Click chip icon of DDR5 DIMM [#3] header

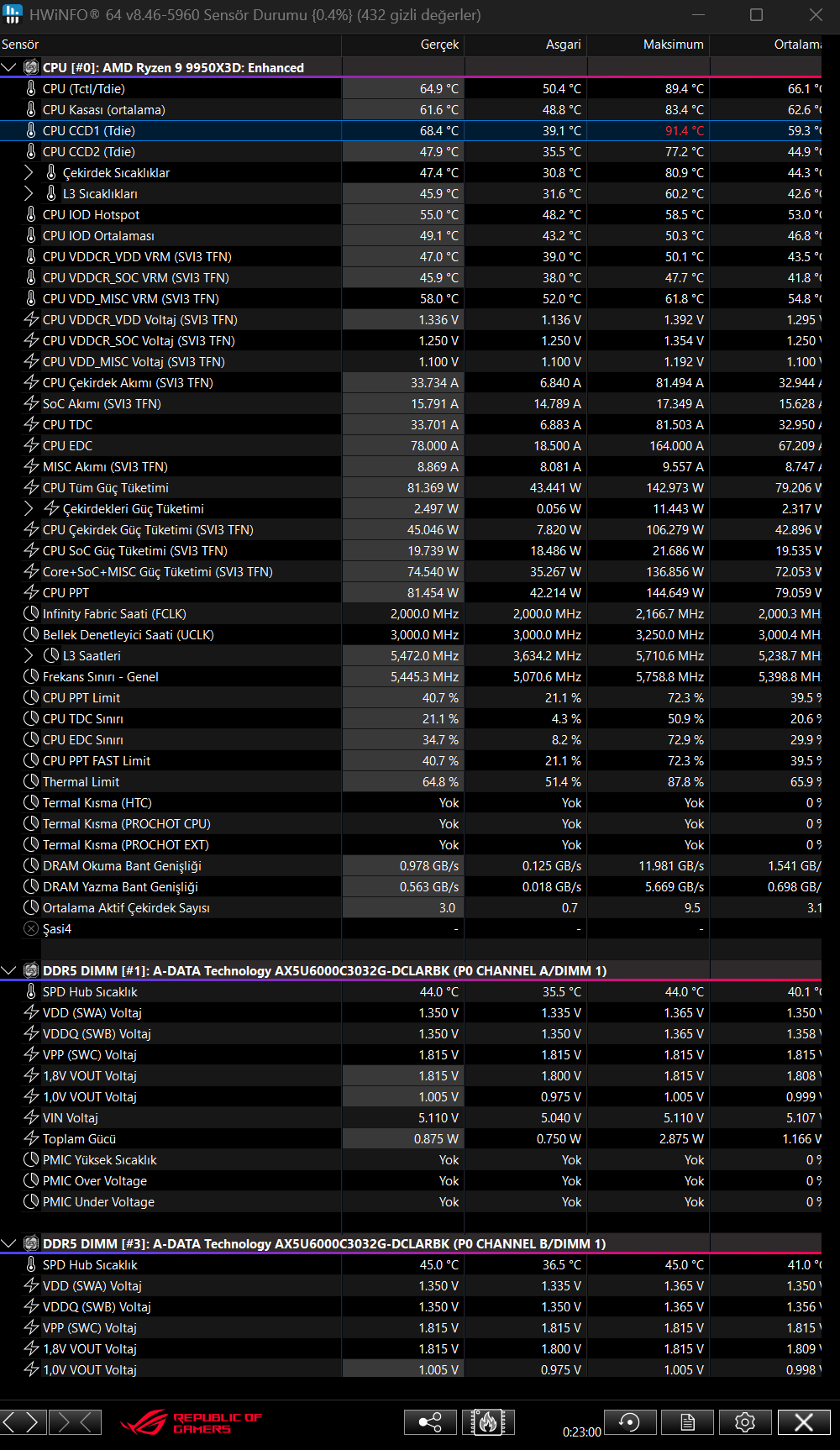coord(31,1243)
